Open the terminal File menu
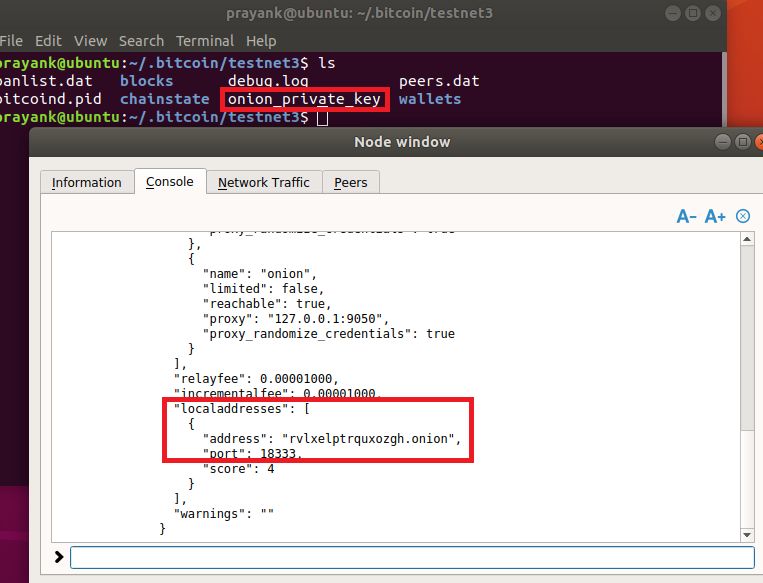 pos(11,41)
